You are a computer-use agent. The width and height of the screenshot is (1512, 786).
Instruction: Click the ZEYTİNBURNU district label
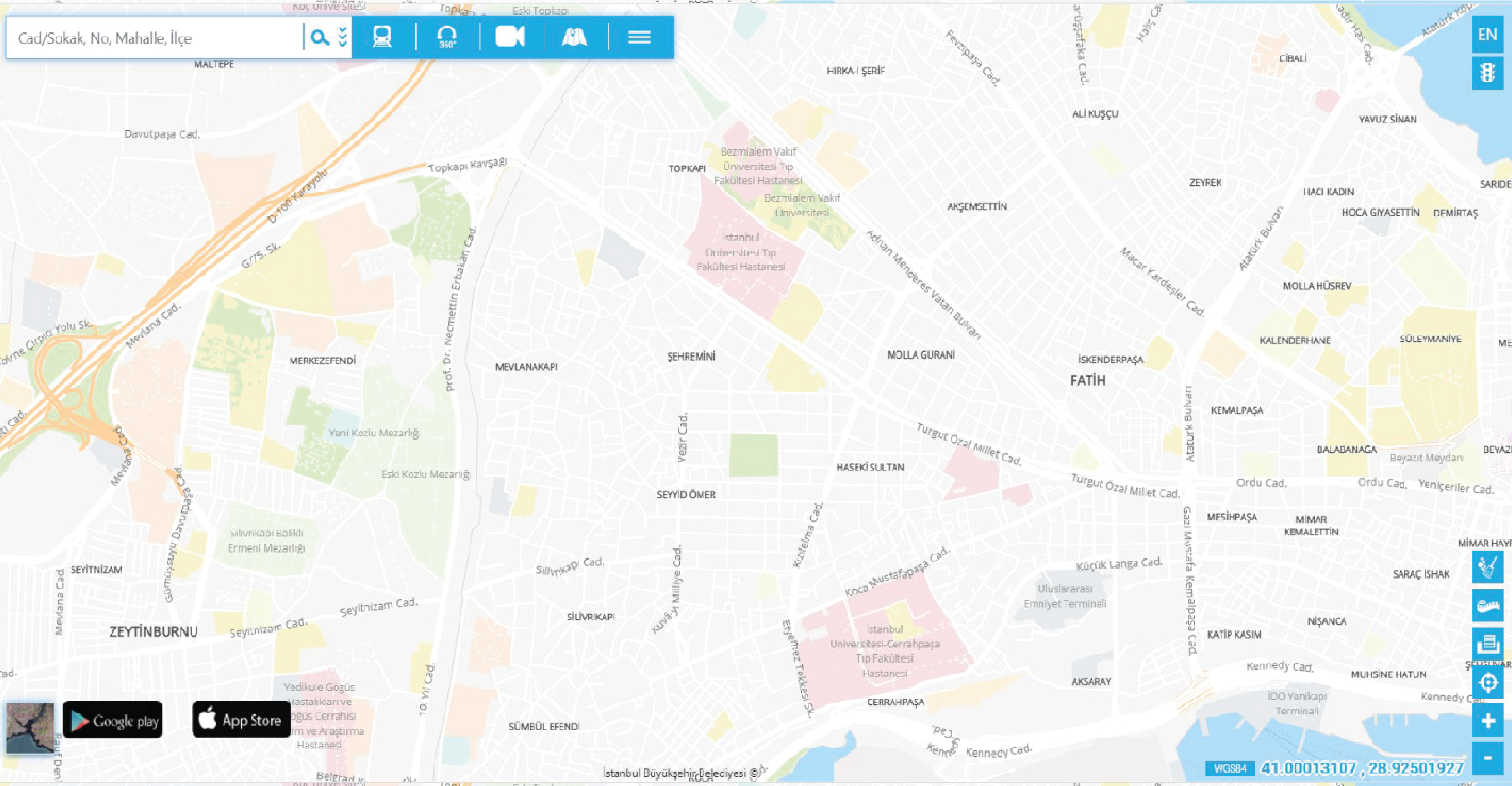pyautogui.click(x=154, y=632)
